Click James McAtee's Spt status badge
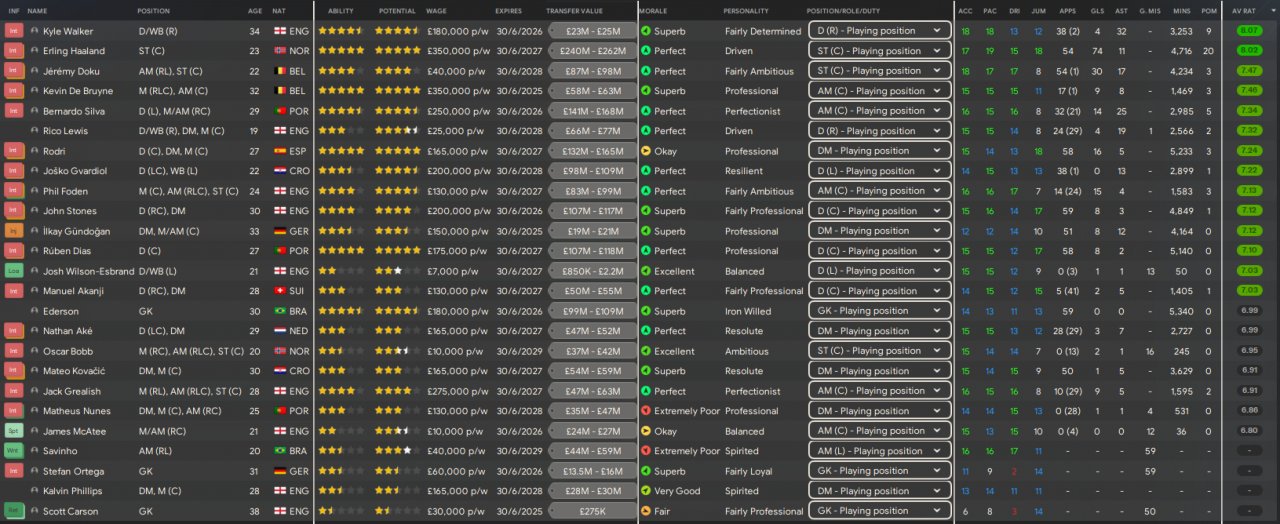Screen dimensions: 1280x524 13,431
